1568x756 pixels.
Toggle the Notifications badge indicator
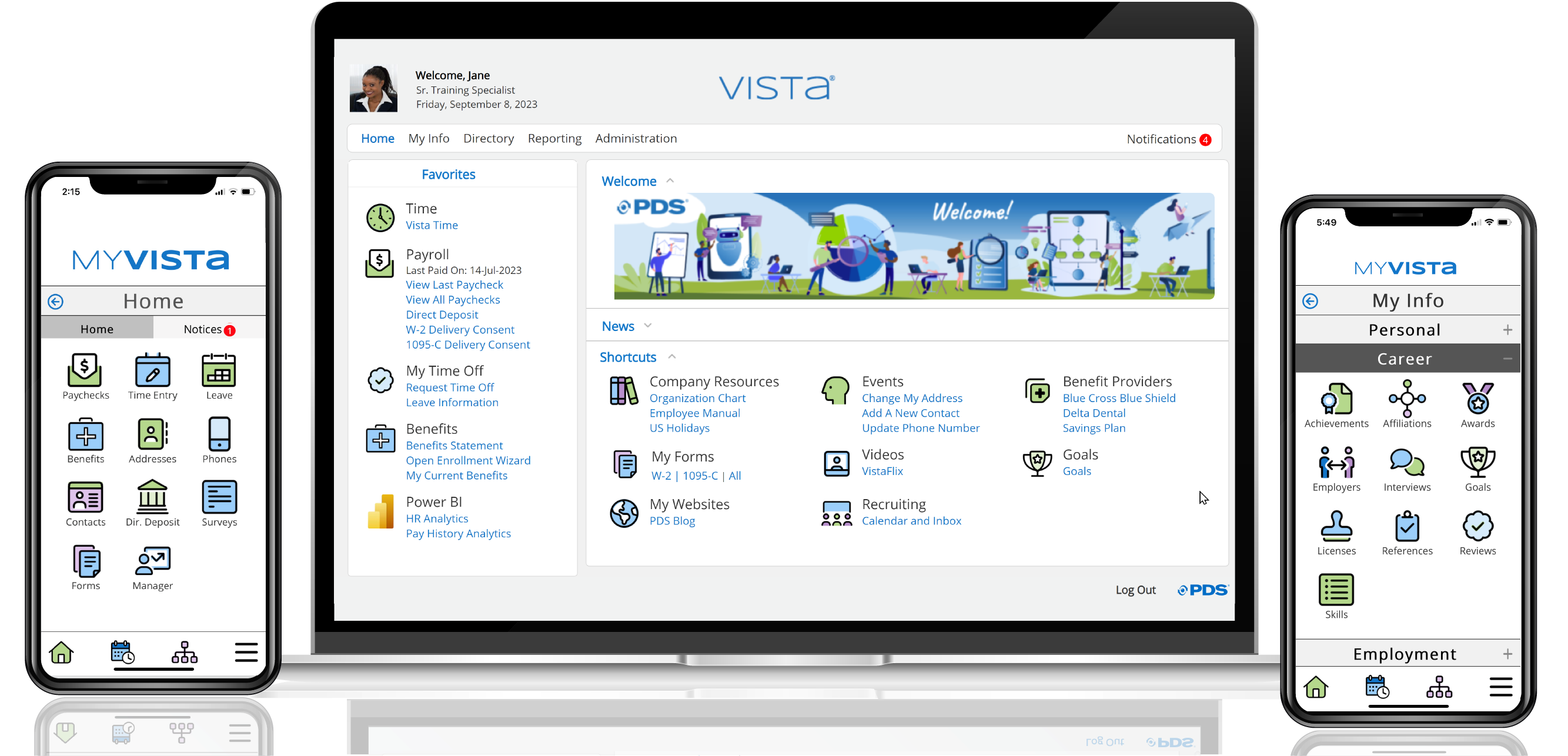(1207, 139)
